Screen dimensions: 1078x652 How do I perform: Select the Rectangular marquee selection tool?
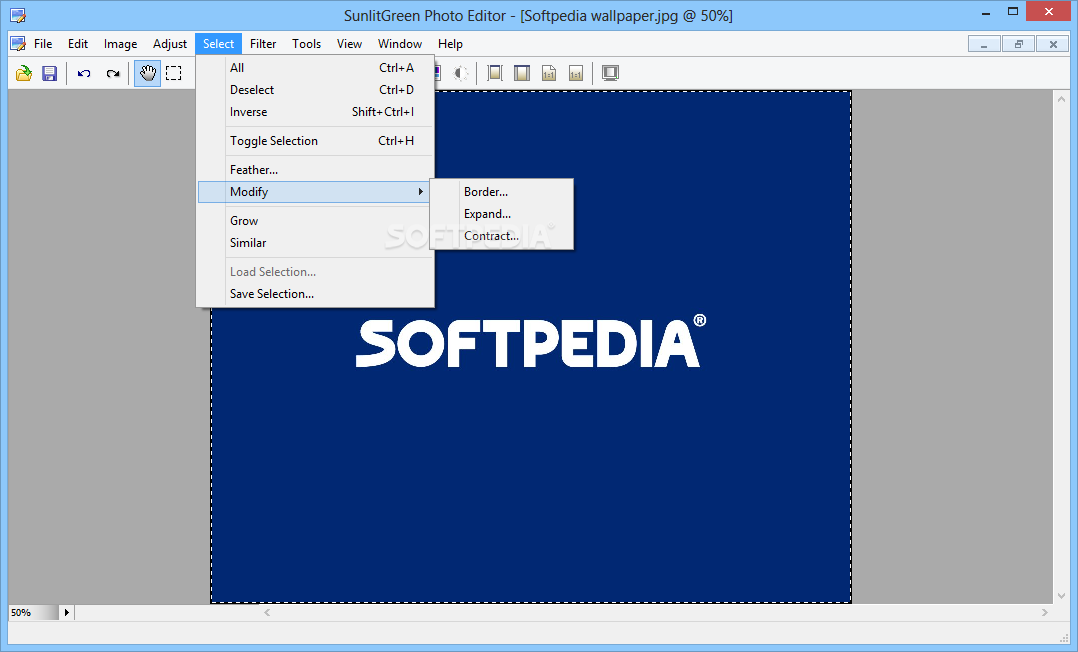174,73
